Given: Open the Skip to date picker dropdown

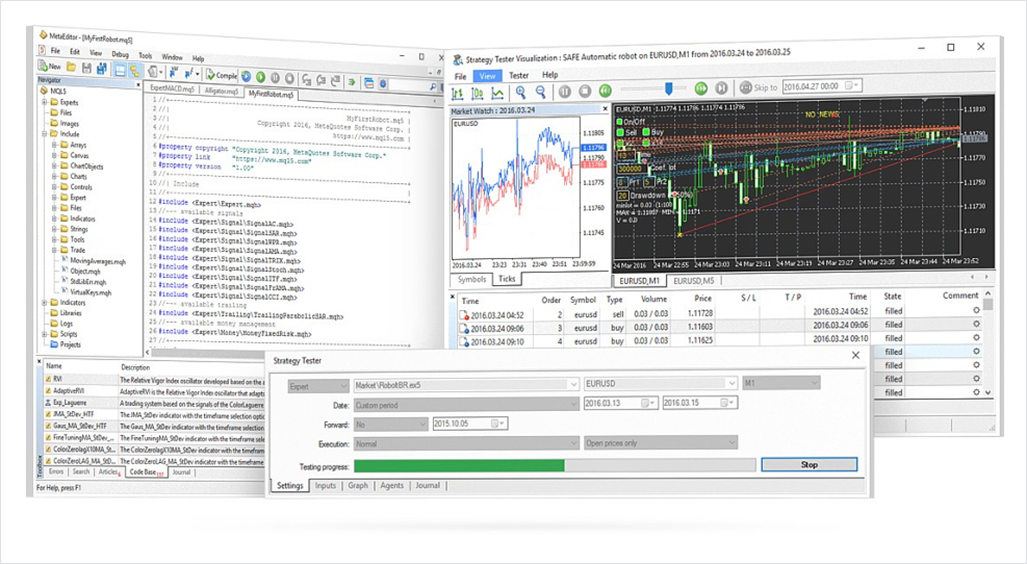Looking at the screenshot, I should (850, 85).
